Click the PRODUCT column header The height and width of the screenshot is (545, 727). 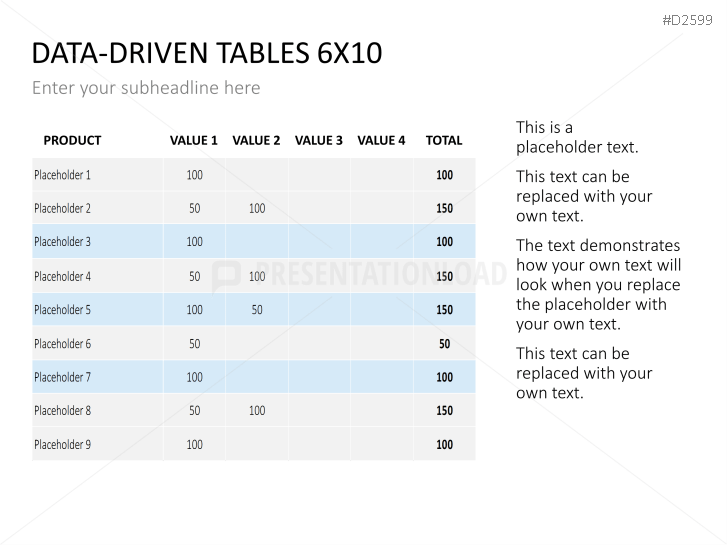coord(72,141)
